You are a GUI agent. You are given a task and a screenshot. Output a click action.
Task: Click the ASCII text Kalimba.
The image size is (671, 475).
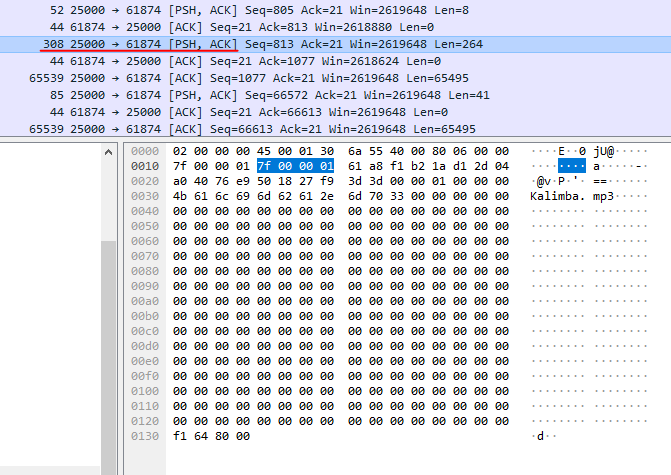point(557,196)
